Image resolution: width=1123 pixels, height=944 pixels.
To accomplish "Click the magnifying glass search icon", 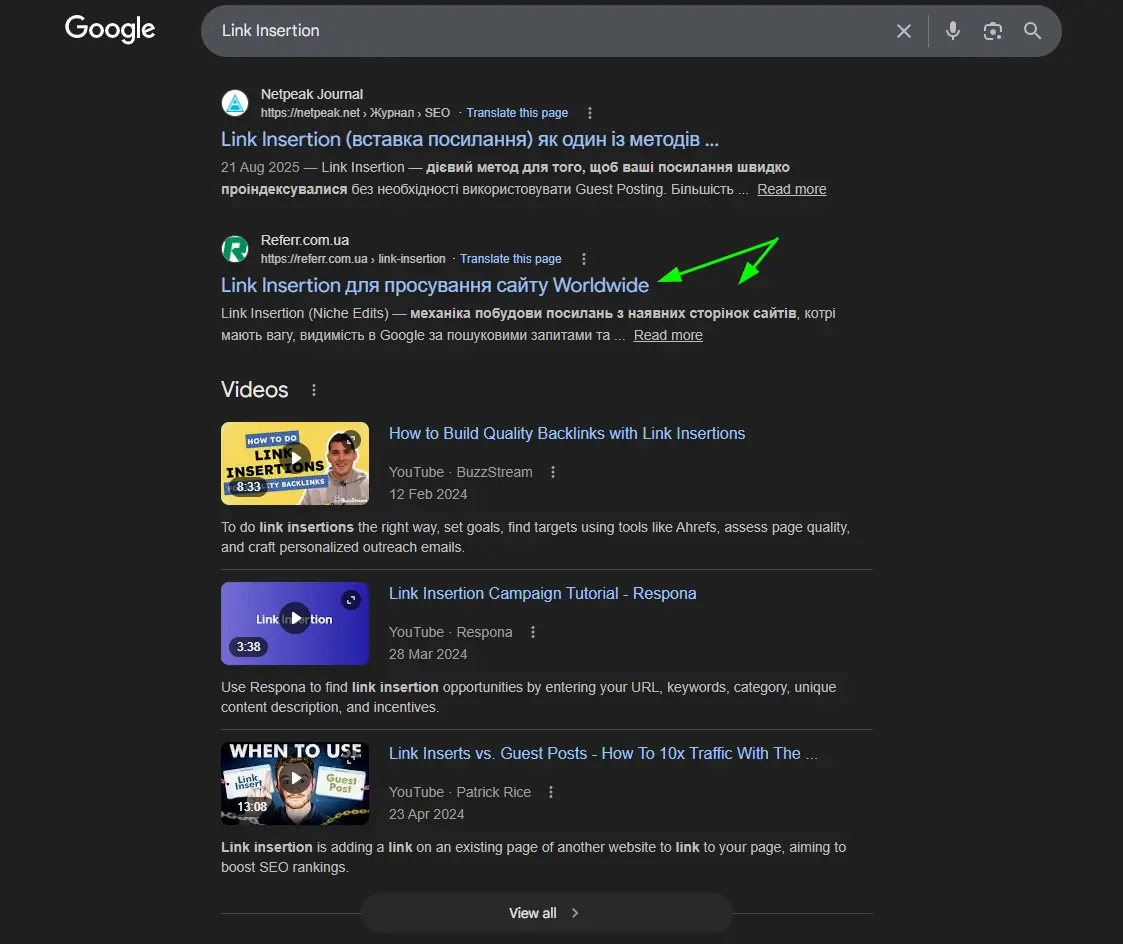I will click(x=1033, y=31).
